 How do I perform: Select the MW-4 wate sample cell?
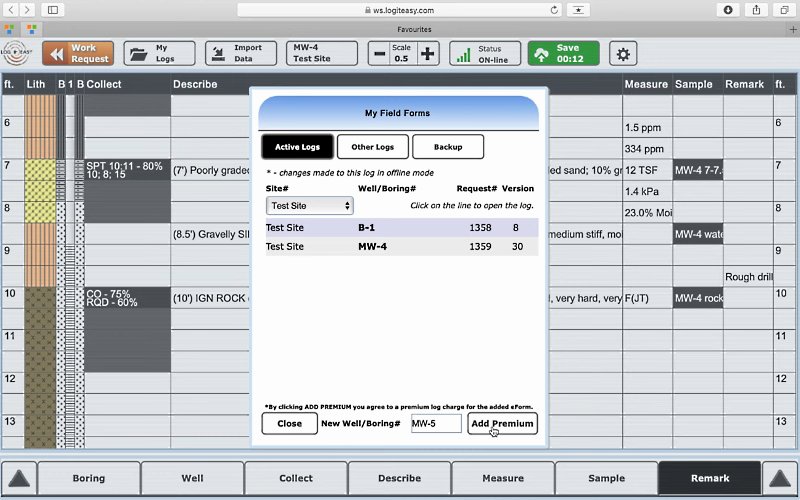[698, 234]
